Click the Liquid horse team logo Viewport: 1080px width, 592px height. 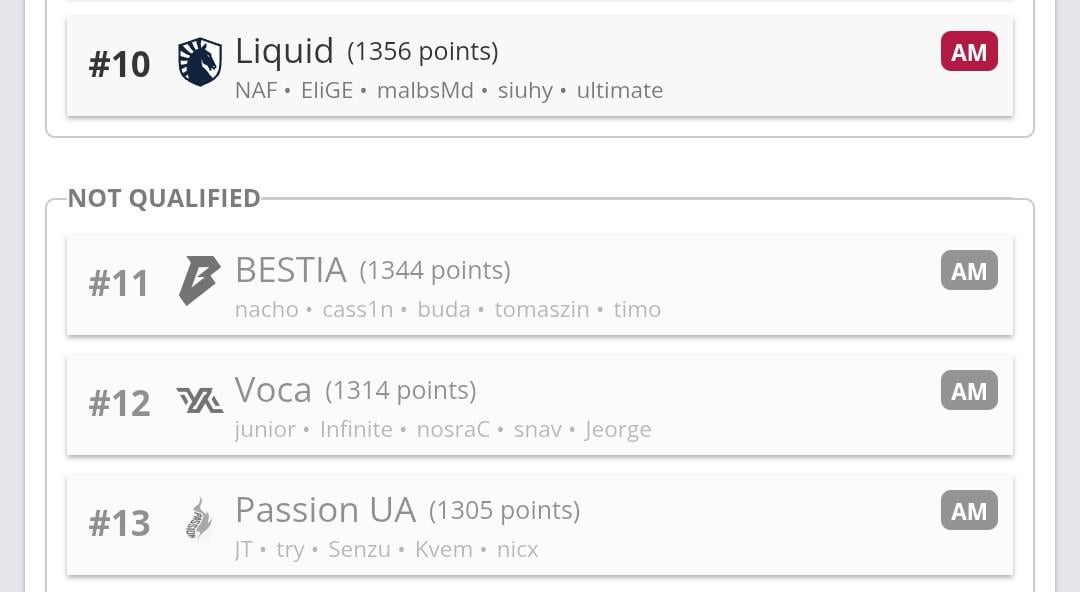tap(199, 62)
